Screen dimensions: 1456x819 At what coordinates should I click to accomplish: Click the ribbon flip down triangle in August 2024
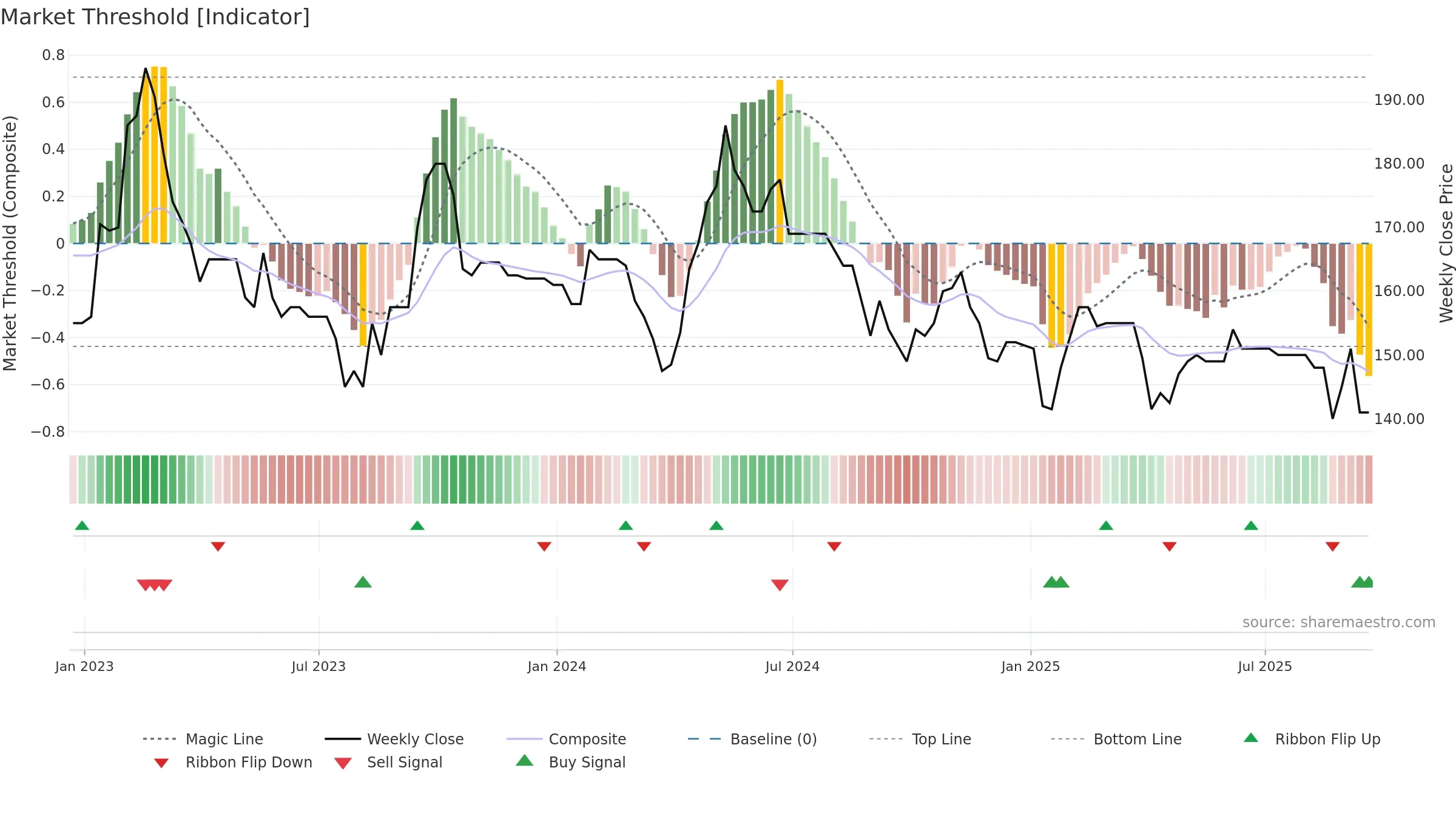point(834,547)
